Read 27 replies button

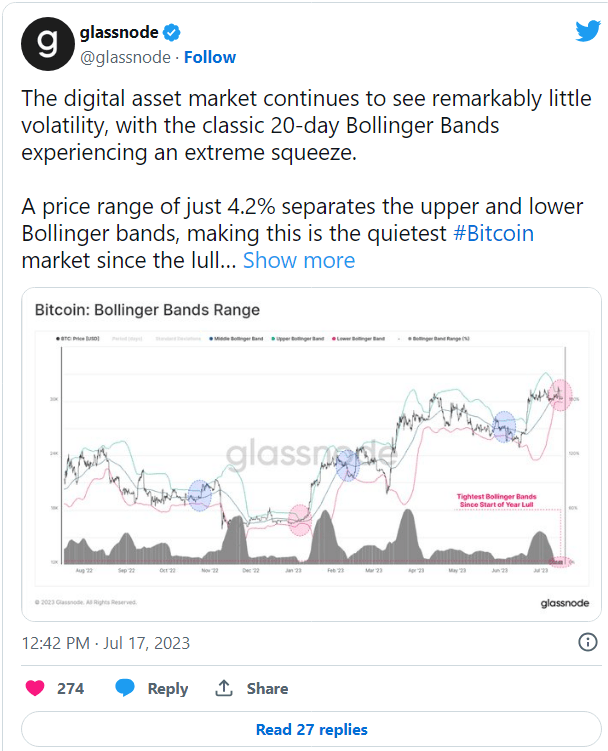311,729
